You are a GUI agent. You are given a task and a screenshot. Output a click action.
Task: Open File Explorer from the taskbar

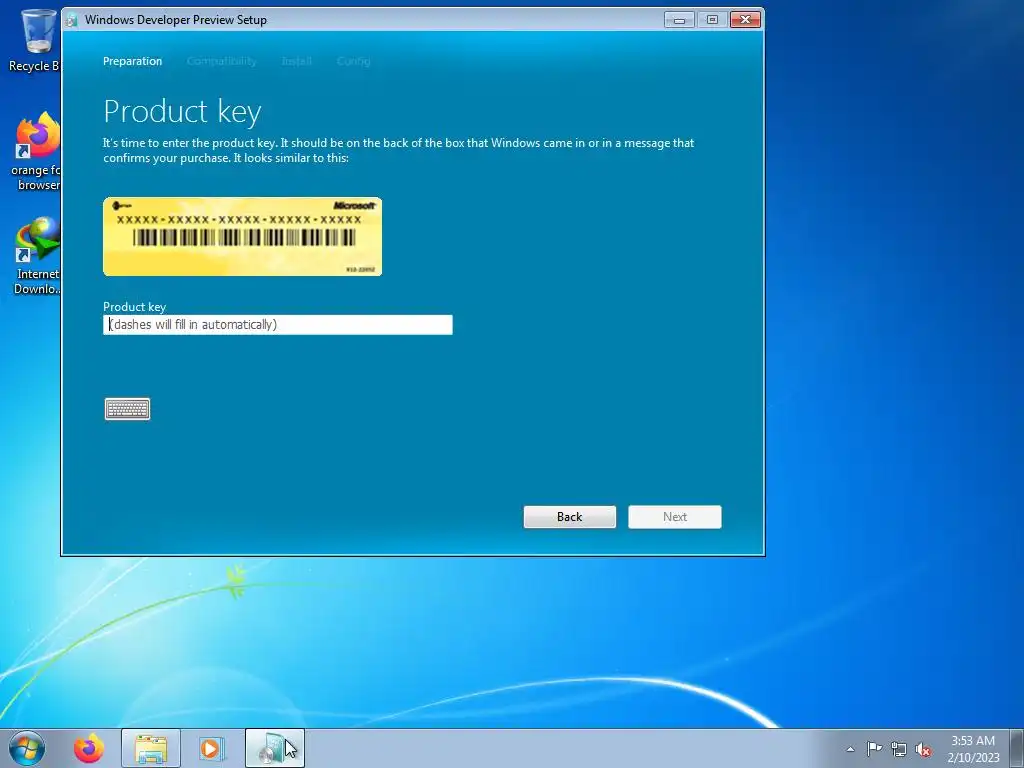(x=151, y=748)
